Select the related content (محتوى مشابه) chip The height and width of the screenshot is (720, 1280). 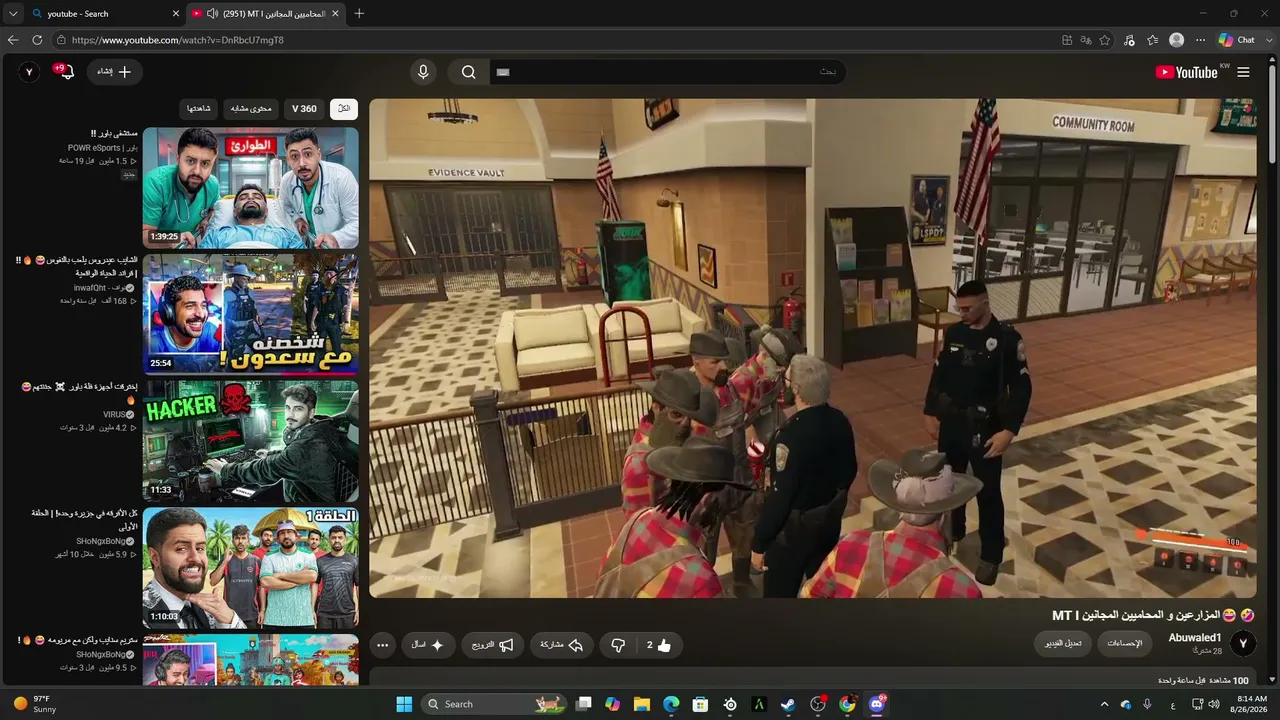pos(251,108)
